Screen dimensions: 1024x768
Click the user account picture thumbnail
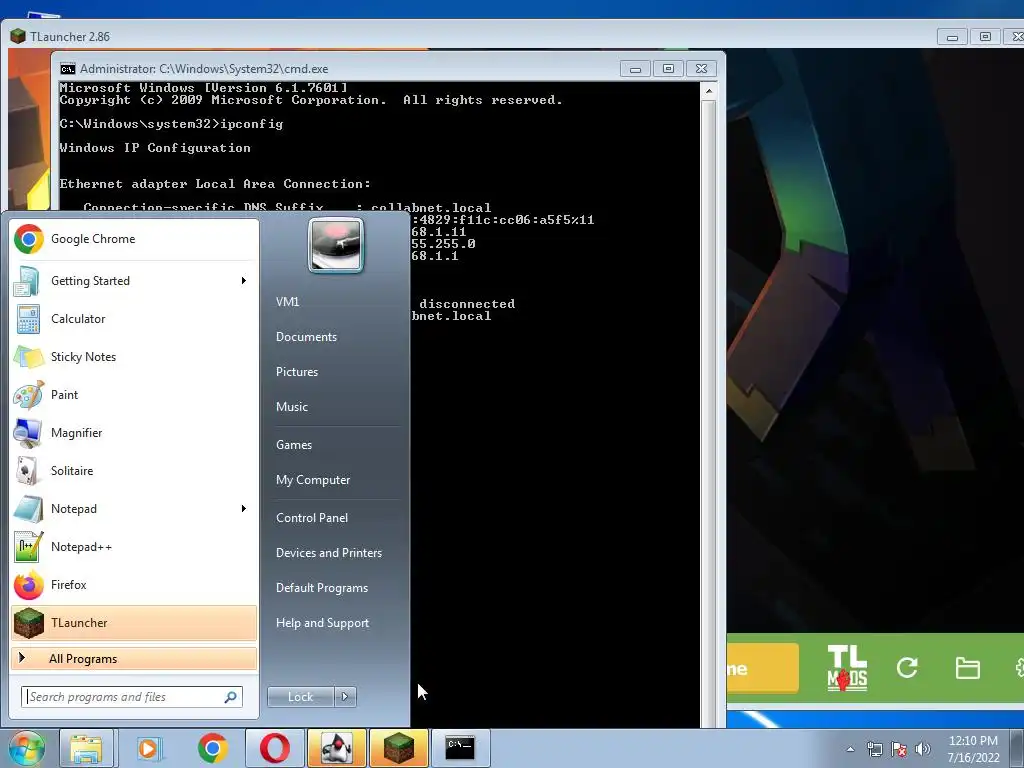(x=336, y=246)
